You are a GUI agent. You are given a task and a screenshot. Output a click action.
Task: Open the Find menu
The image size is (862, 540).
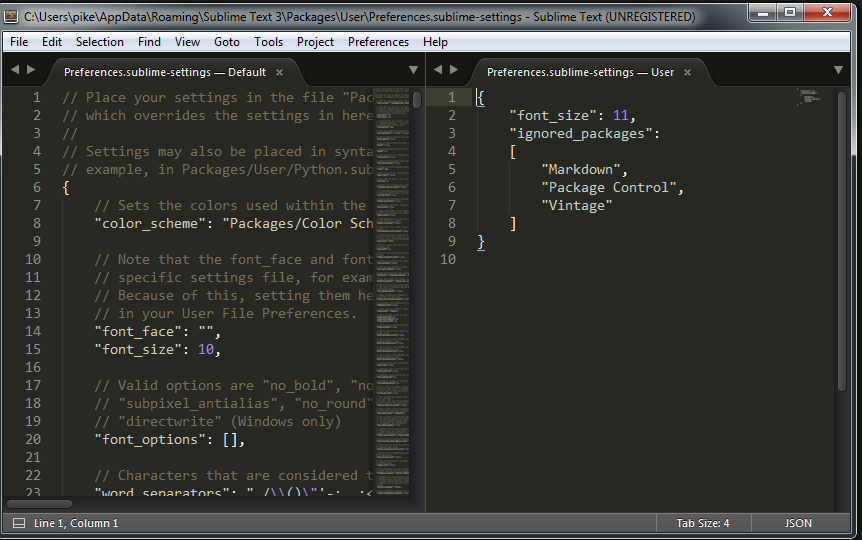(x=149, y=42)
